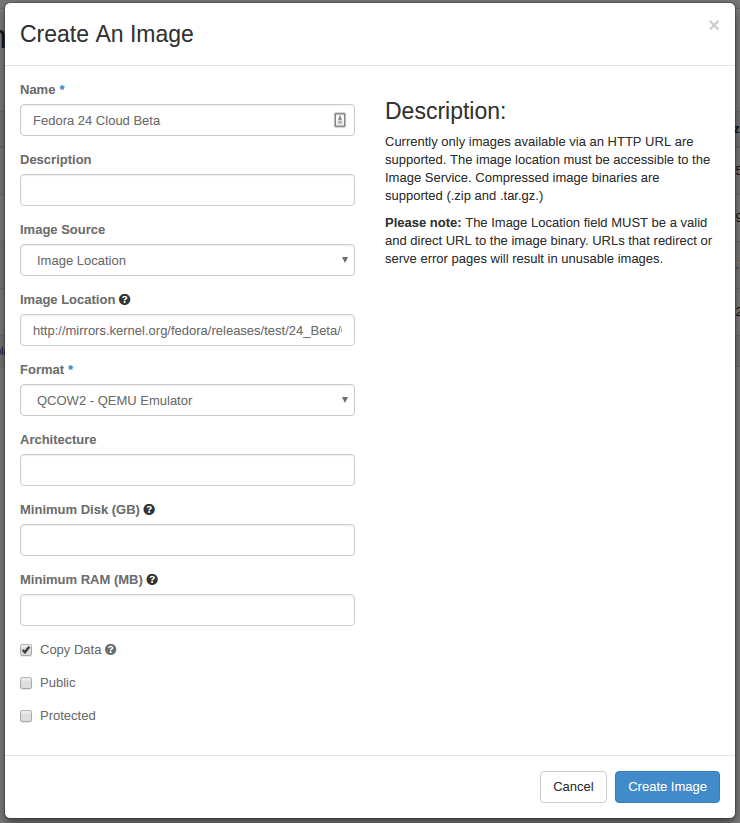The width and height of the screenshot is (740, 823).
Task: Click the Image Location help icon
Action: coord(125,299)
